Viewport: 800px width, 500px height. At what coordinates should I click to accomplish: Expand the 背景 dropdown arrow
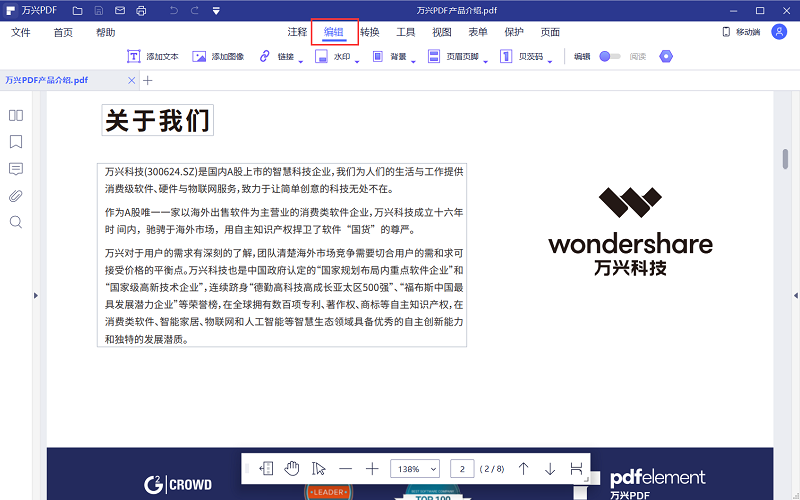pyautogui.click(x=413, y=62)
